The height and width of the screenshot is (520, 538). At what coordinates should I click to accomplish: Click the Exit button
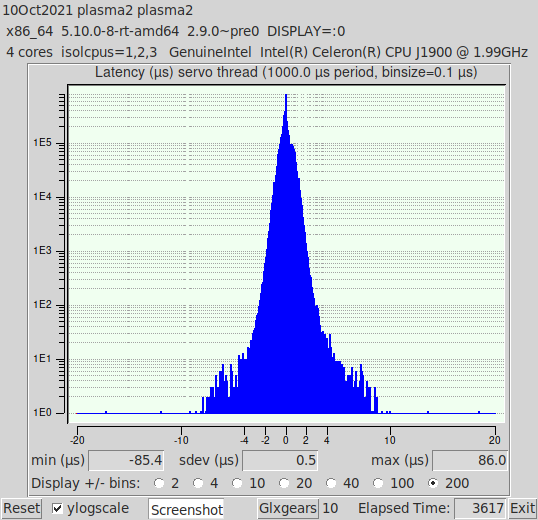[x=522, y=508]
